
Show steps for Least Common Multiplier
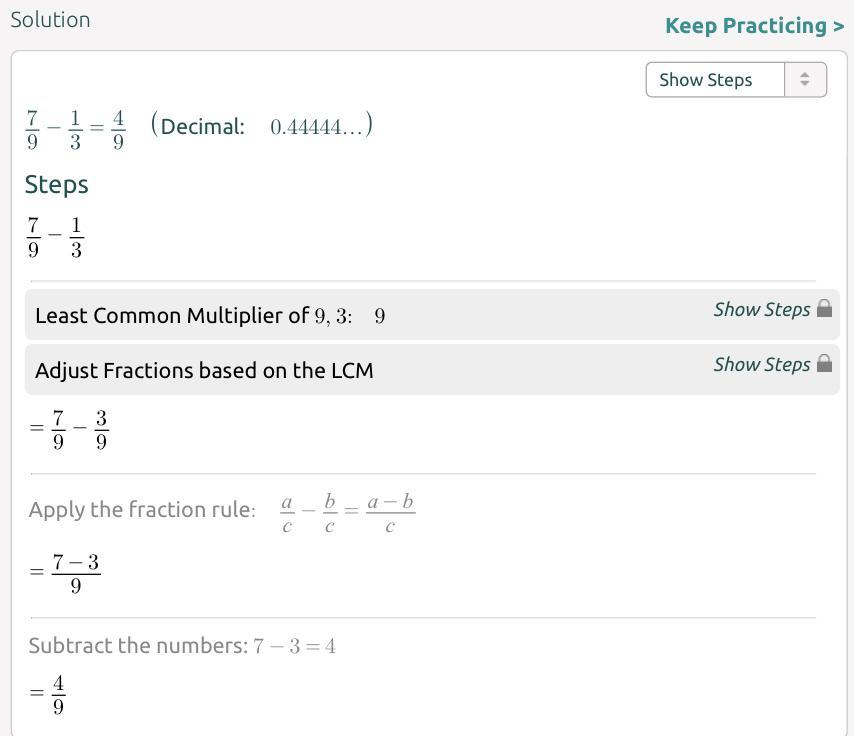(x=761, y=310)
